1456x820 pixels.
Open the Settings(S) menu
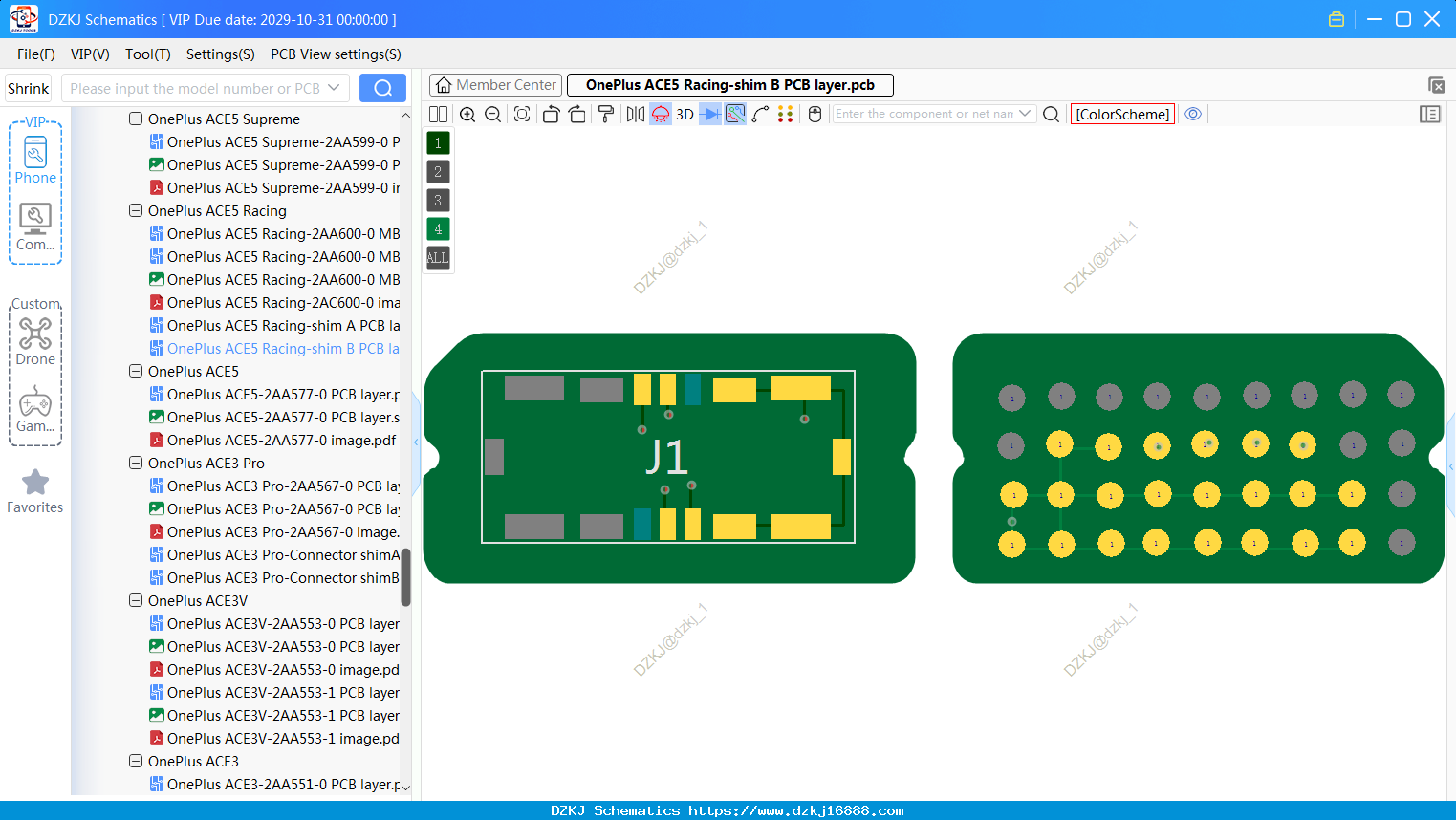(221, 54)
